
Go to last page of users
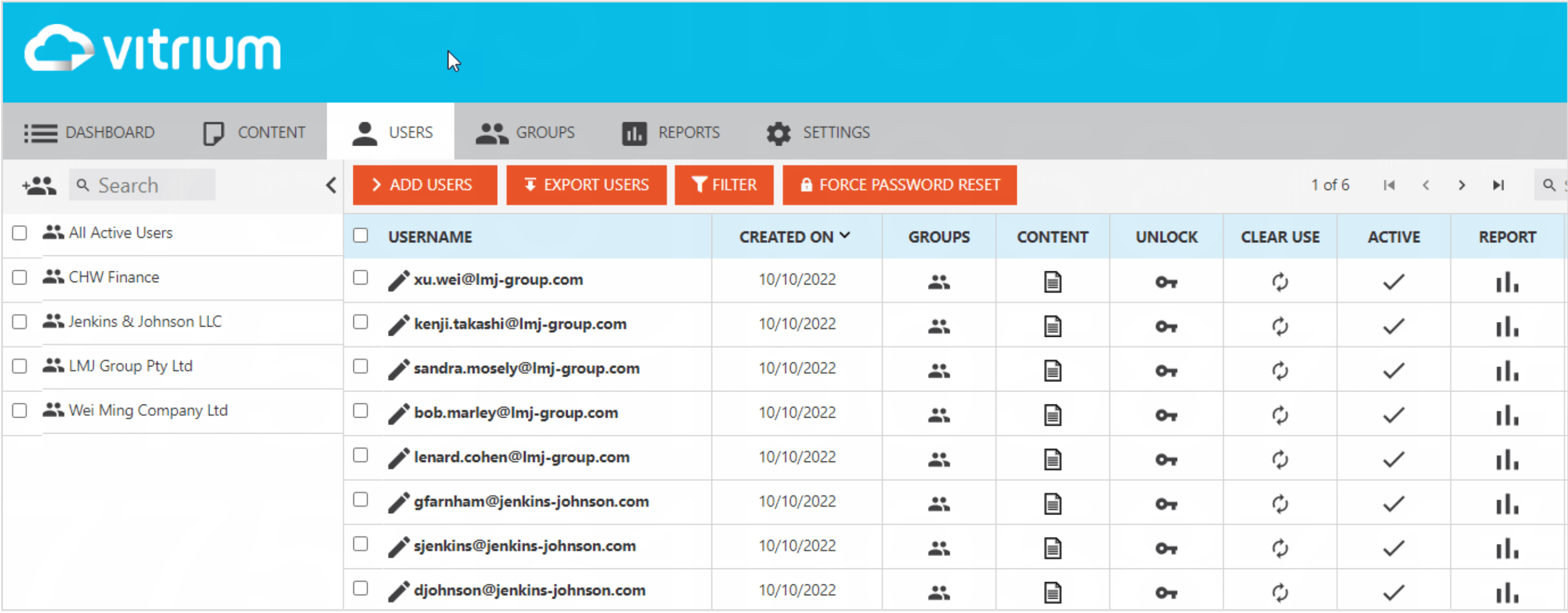[x=1498, y=185]
